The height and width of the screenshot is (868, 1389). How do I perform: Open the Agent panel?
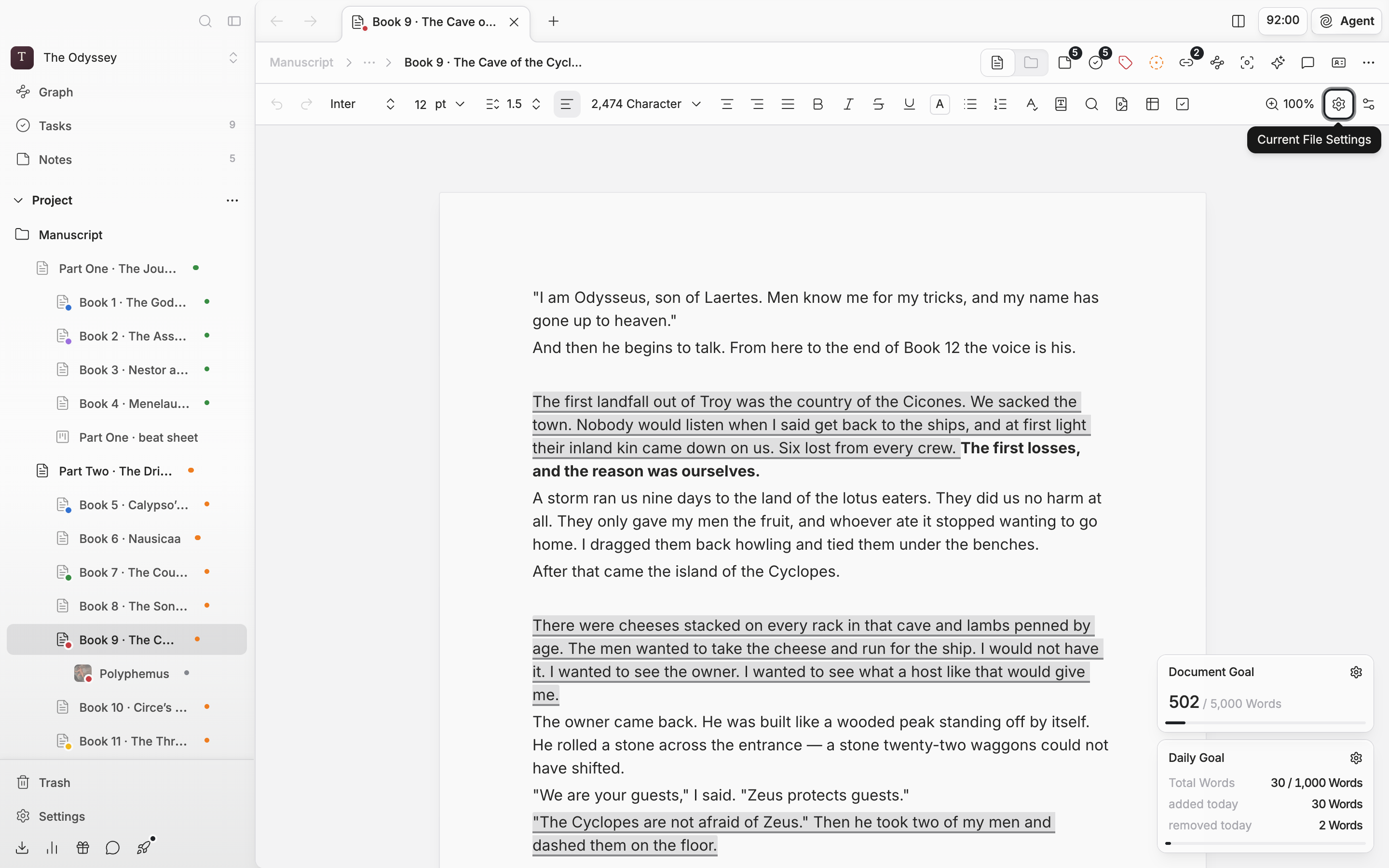point(1346,21)
